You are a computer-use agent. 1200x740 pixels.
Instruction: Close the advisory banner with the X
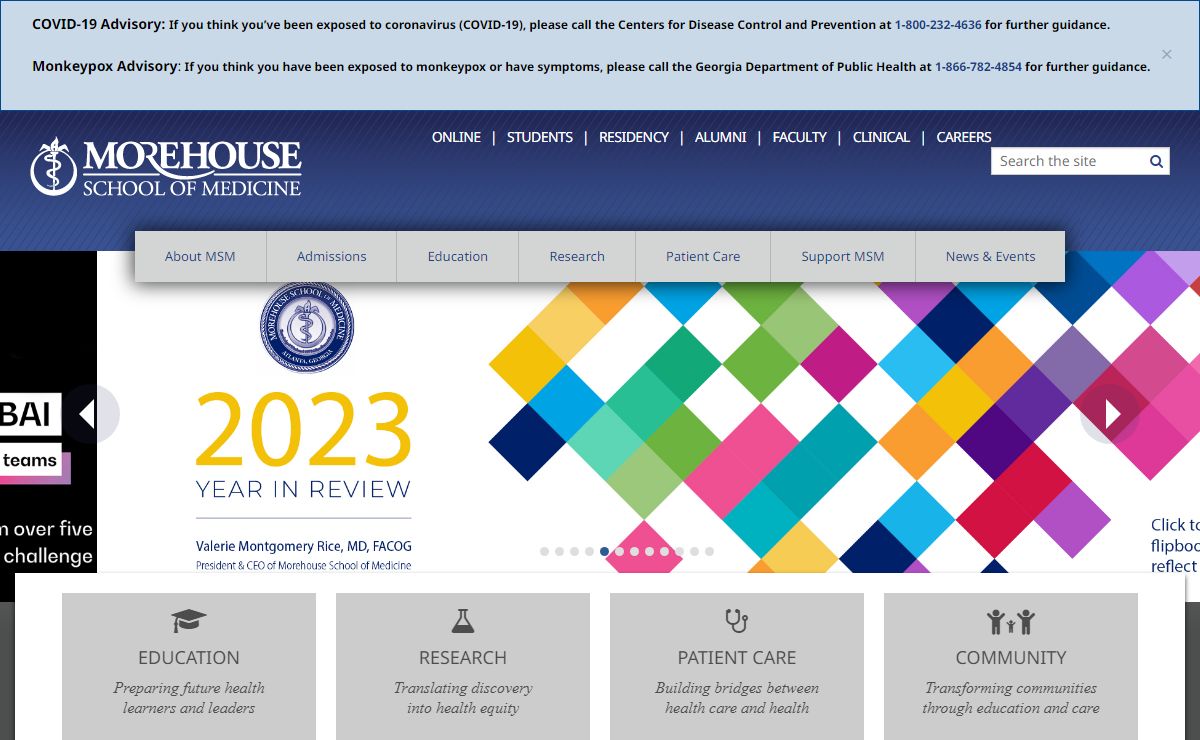click(1166, 54)
